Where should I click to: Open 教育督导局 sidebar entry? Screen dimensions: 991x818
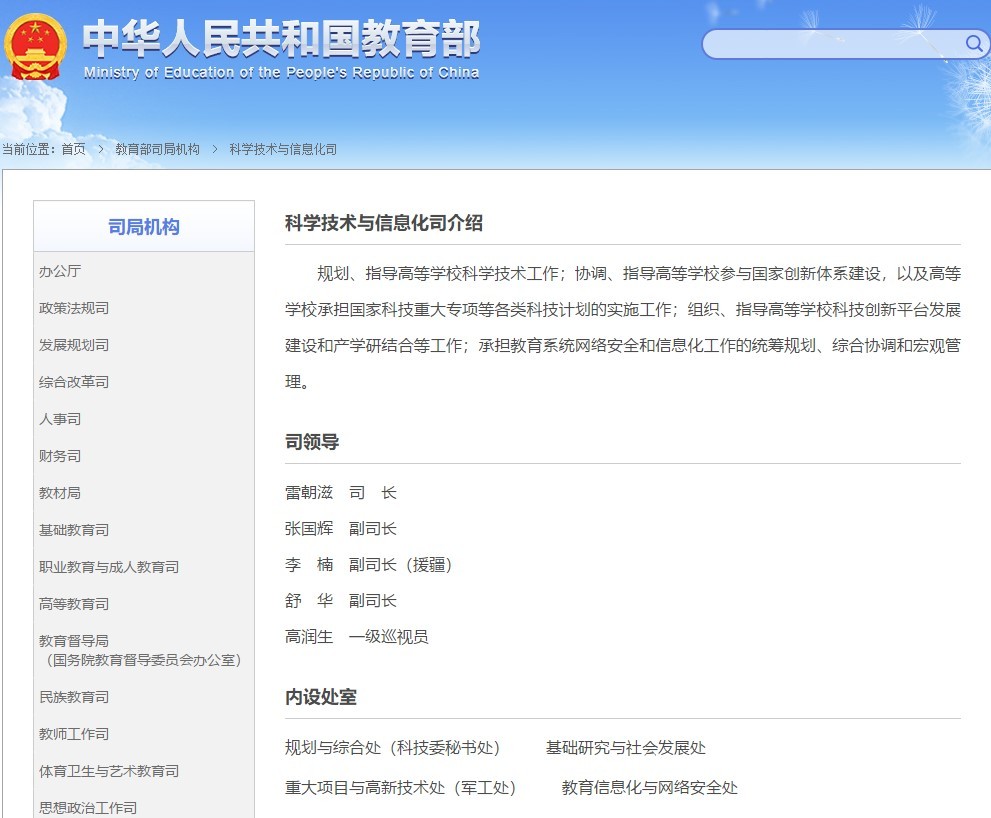[74, 641]
